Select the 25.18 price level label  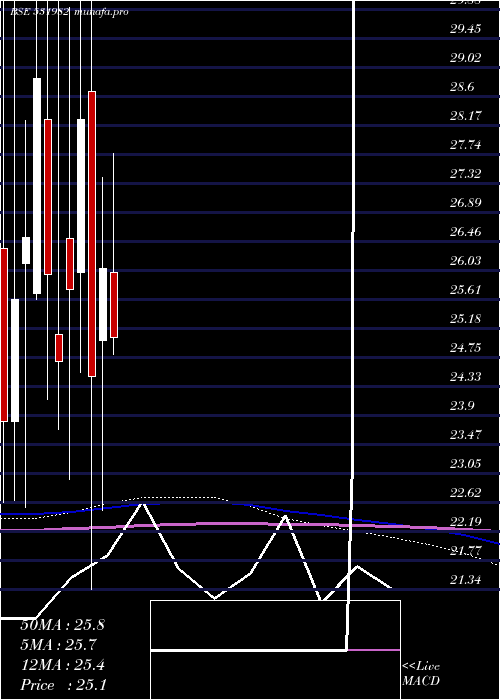[x=466, y=319]
